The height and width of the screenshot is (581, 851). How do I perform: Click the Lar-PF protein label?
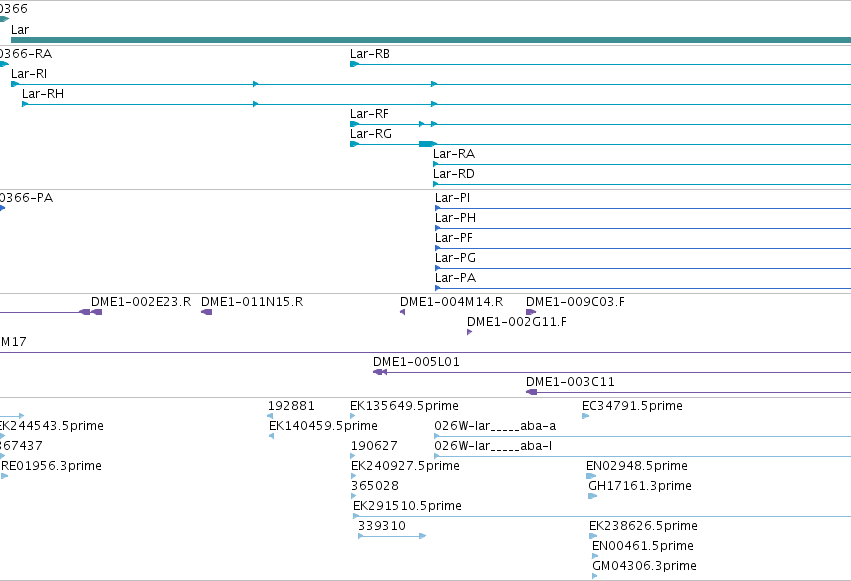[454, 238]
